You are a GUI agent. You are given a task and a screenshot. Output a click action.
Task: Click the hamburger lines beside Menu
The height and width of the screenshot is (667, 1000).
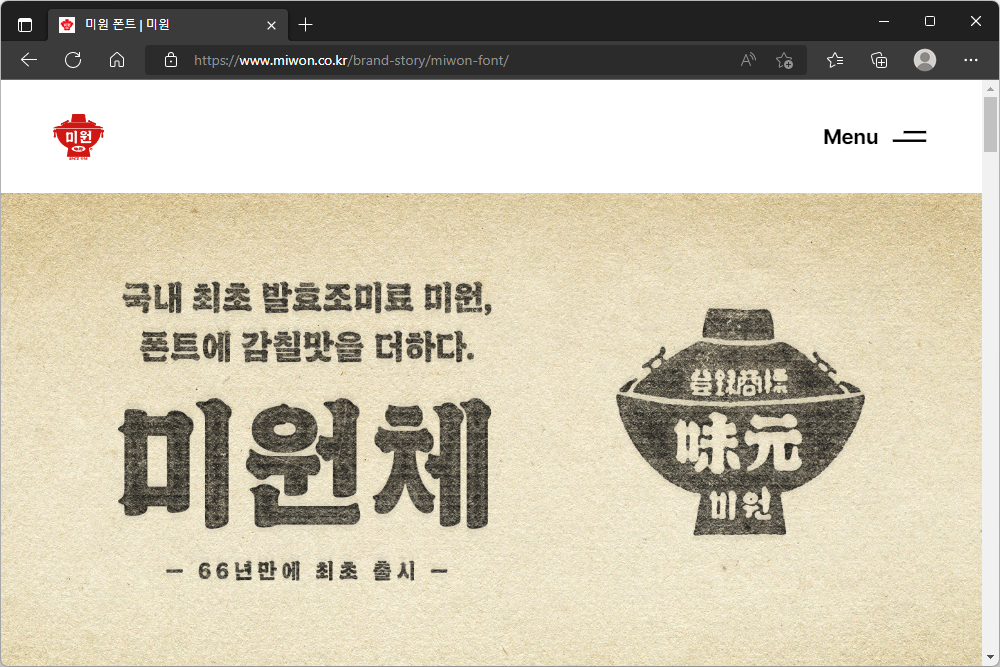point(909,137)
